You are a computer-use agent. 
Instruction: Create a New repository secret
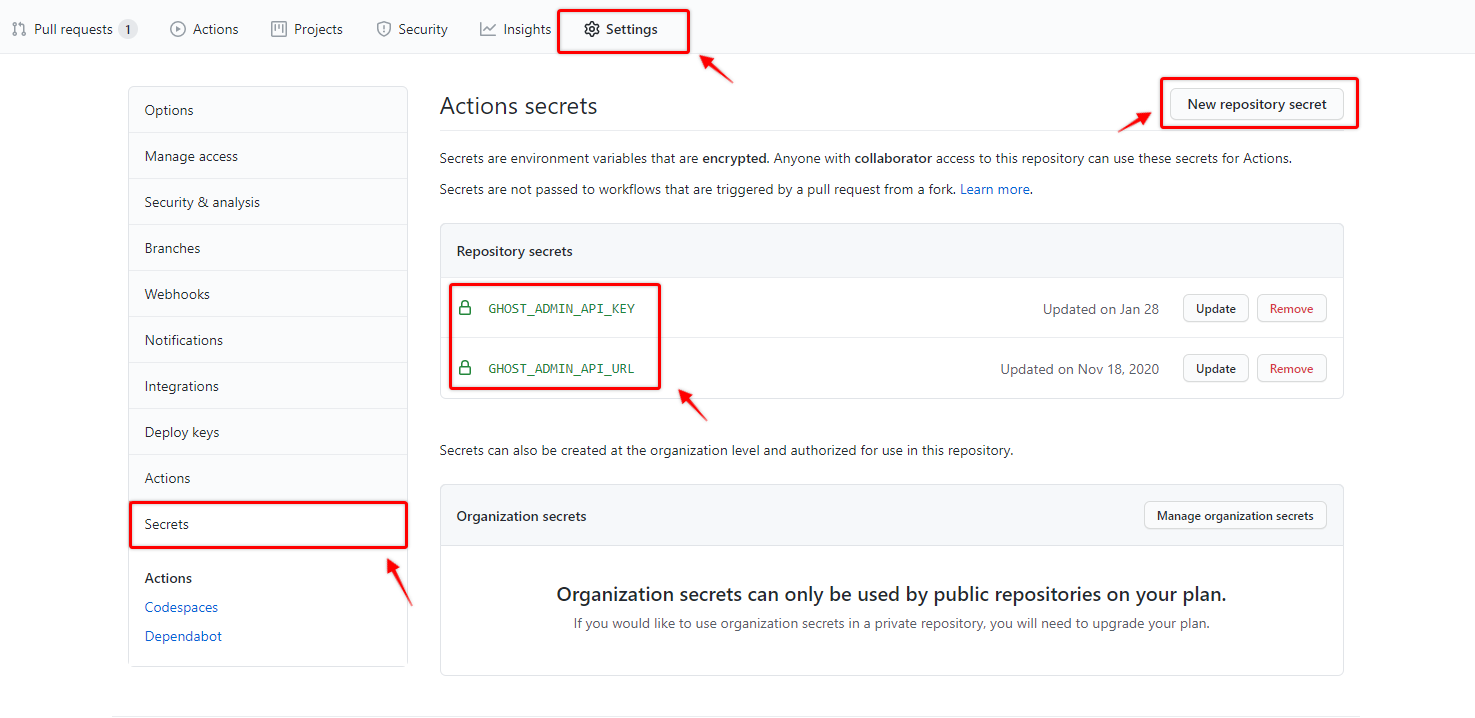(x=1257, y=104)
